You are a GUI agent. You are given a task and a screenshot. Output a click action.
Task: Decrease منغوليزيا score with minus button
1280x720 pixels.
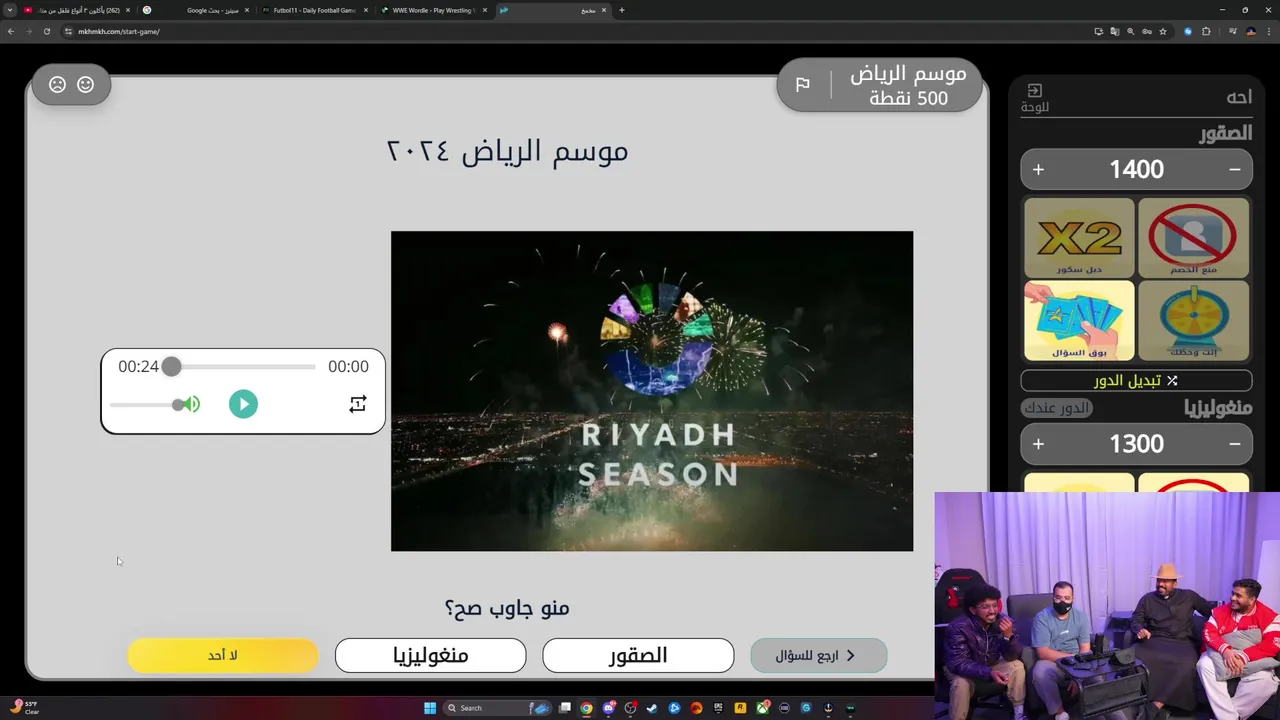point(1235,444)
